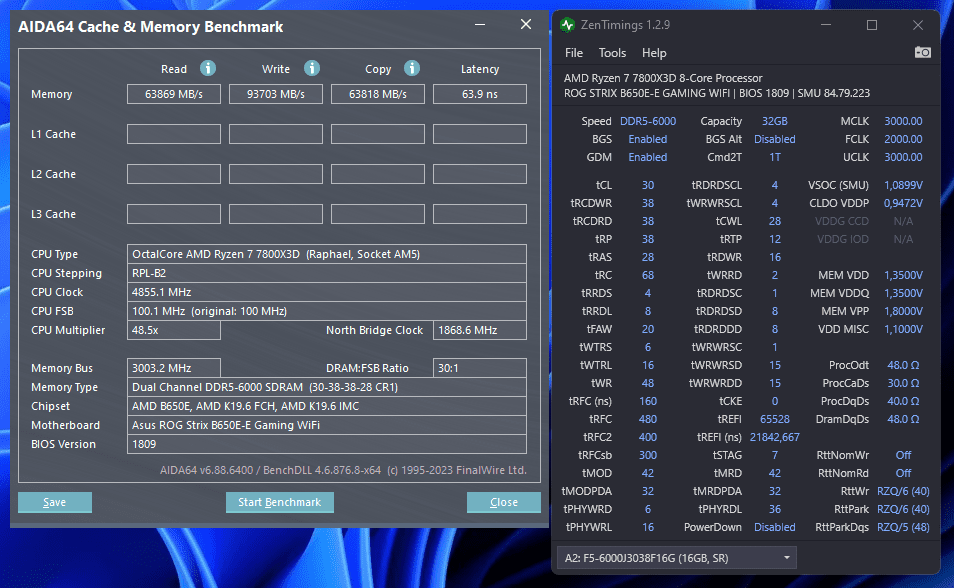Image resolution: width=954 pixels, height=588 pixels.
Task: Click the empty L1 Cache Read field
Action: tap(173, 134)
